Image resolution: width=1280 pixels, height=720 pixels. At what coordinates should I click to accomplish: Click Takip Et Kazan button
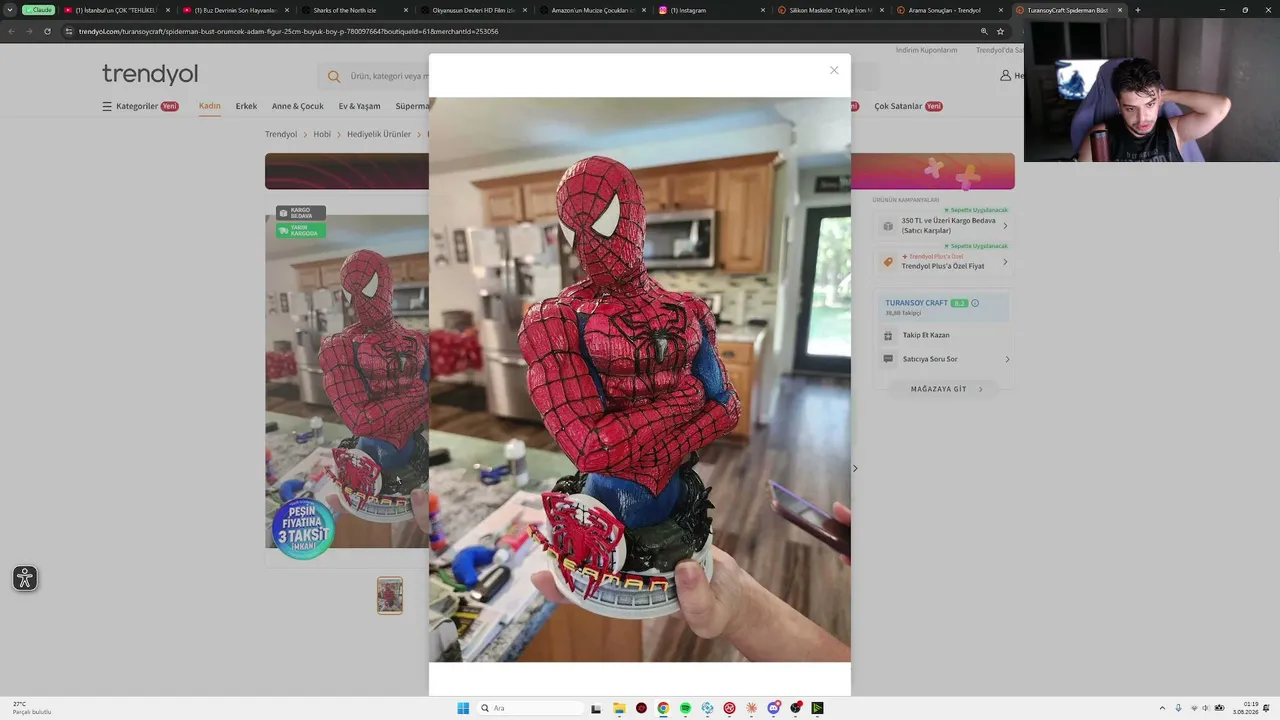(944, 335)
